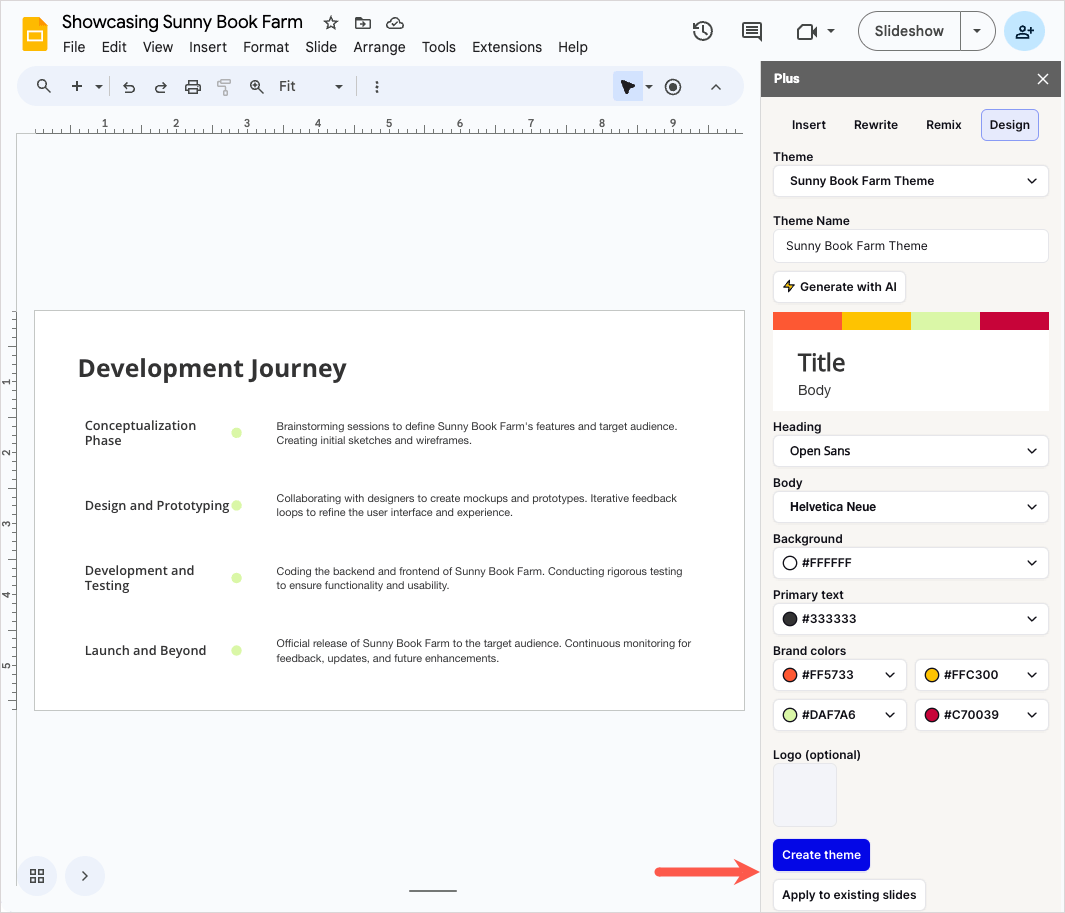Open the comments history icon

(x=751, y=31)
